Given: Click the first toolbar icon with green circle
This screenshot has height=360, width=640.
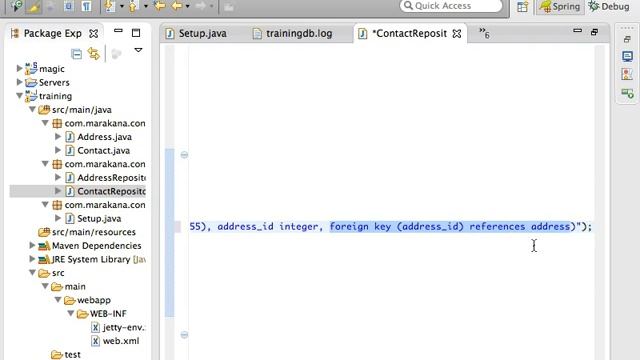Looking at the screenshot, I should (x=16, y=6).
